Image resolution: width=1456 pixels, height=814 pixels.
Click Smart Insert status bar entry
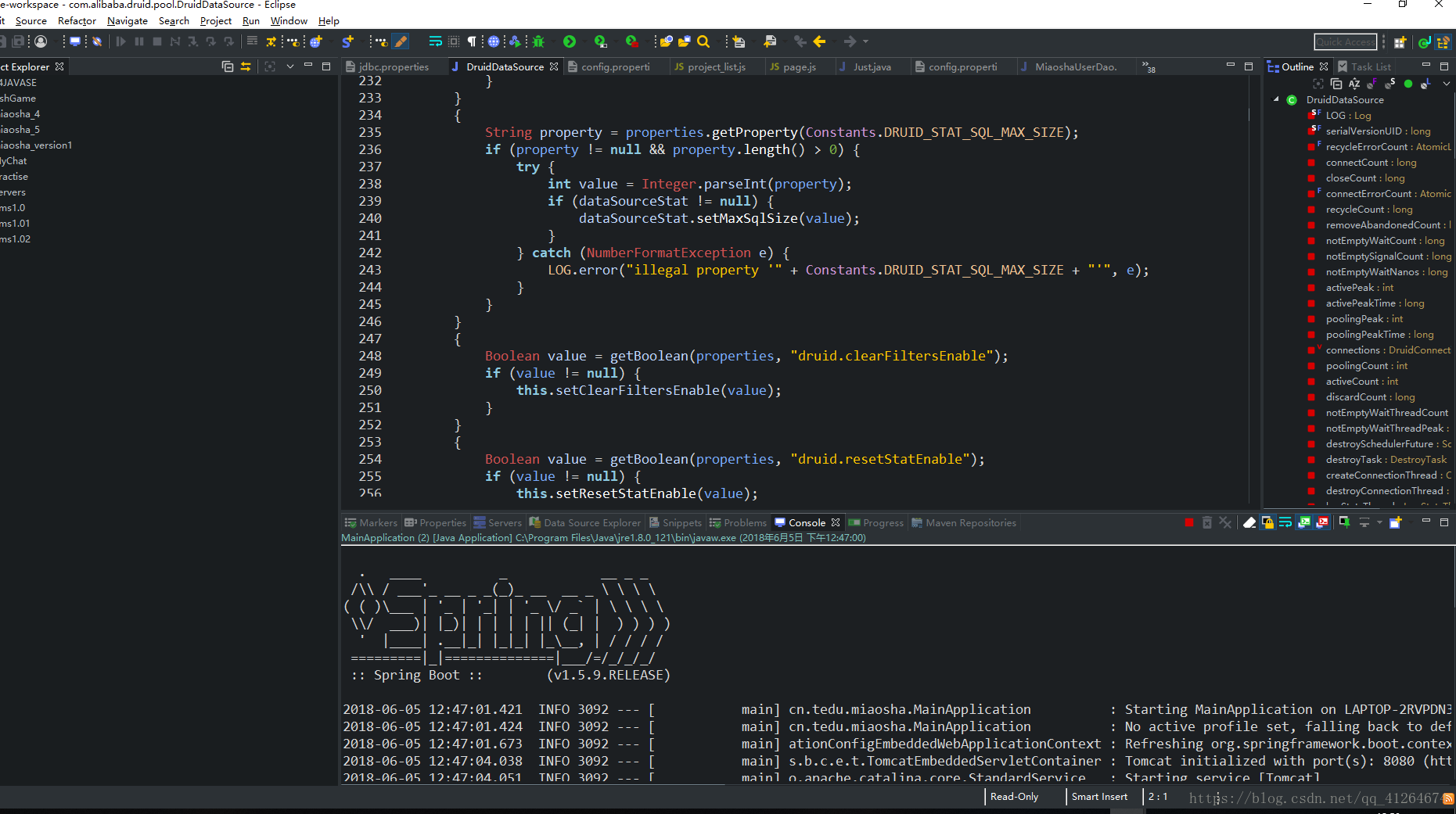click(x=1099, y=797)
